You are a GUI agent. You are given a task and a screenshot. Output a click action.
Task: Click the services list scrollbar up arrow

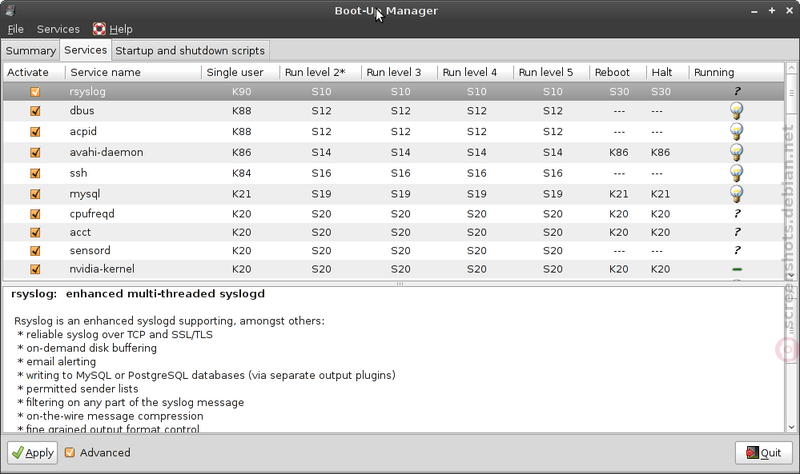[791, 68]
